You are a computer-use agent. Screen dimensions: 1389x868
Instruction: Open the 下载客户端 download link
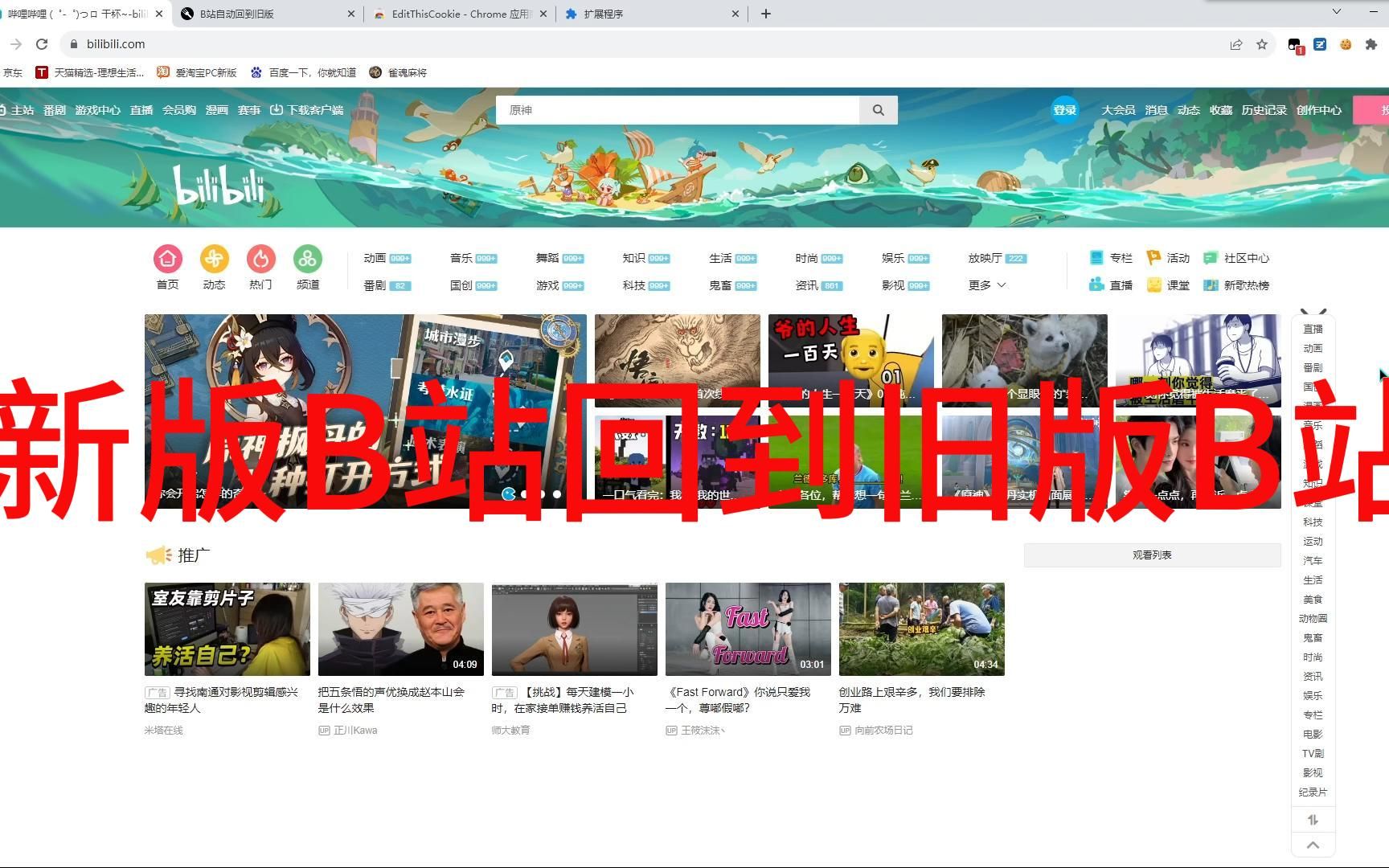click(x=306, y=110)
